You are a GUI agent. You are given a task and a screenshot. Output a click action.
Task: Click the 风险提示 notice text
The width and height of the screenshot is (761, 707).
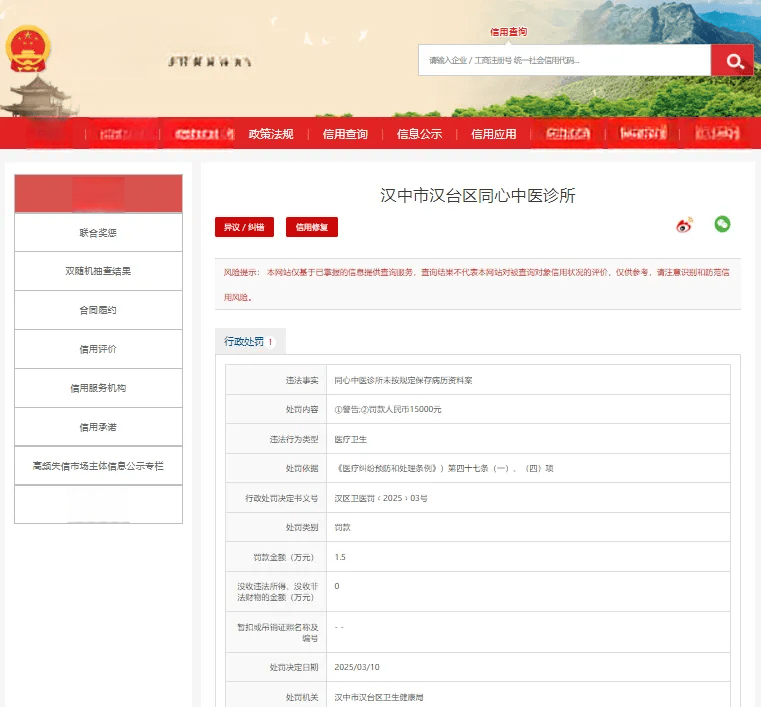pos(476,284)
